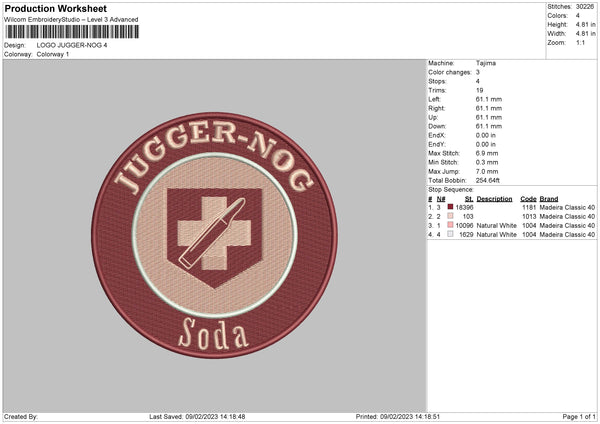Select 'Wilcom EmbroideryStudio – Level 3 Advanced' text
Screen dimensions: 600x424
(x=71, y=20)
